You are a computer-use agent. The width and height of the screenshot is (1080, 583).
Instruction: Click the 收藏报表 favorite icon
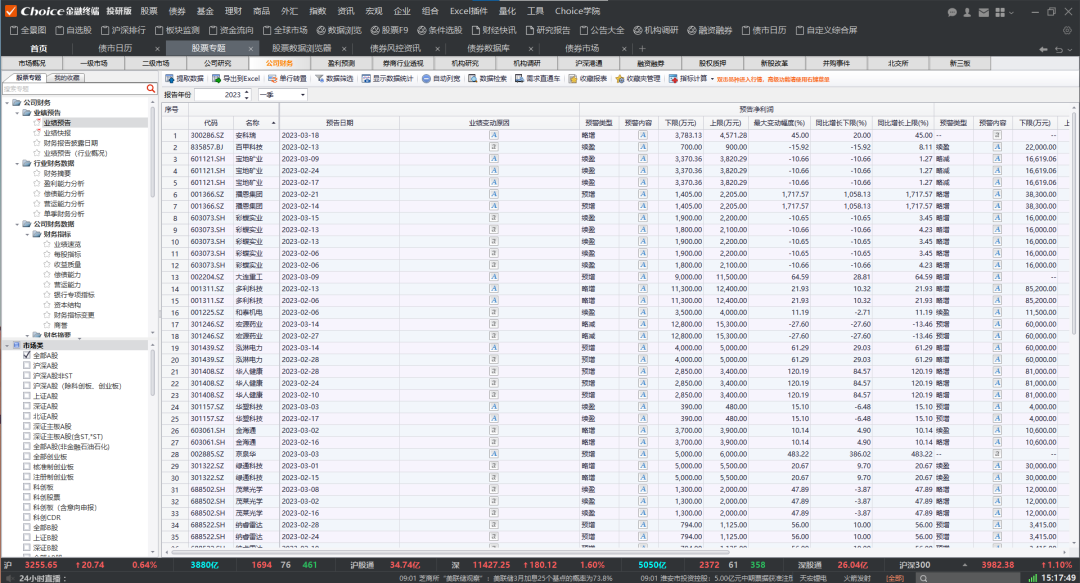(x=572, y=79)
